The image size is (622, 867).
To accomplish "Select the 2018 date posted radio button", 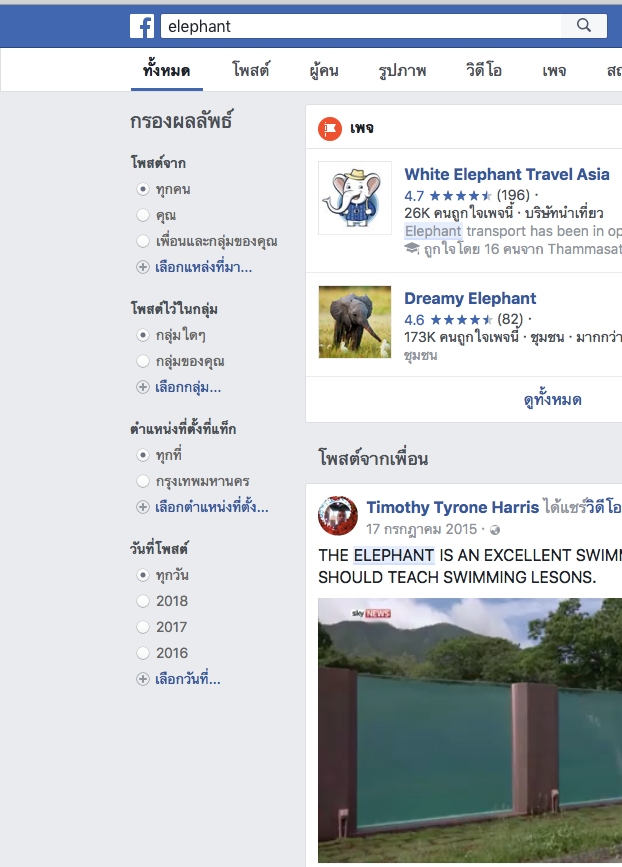I will coord(143,601).
